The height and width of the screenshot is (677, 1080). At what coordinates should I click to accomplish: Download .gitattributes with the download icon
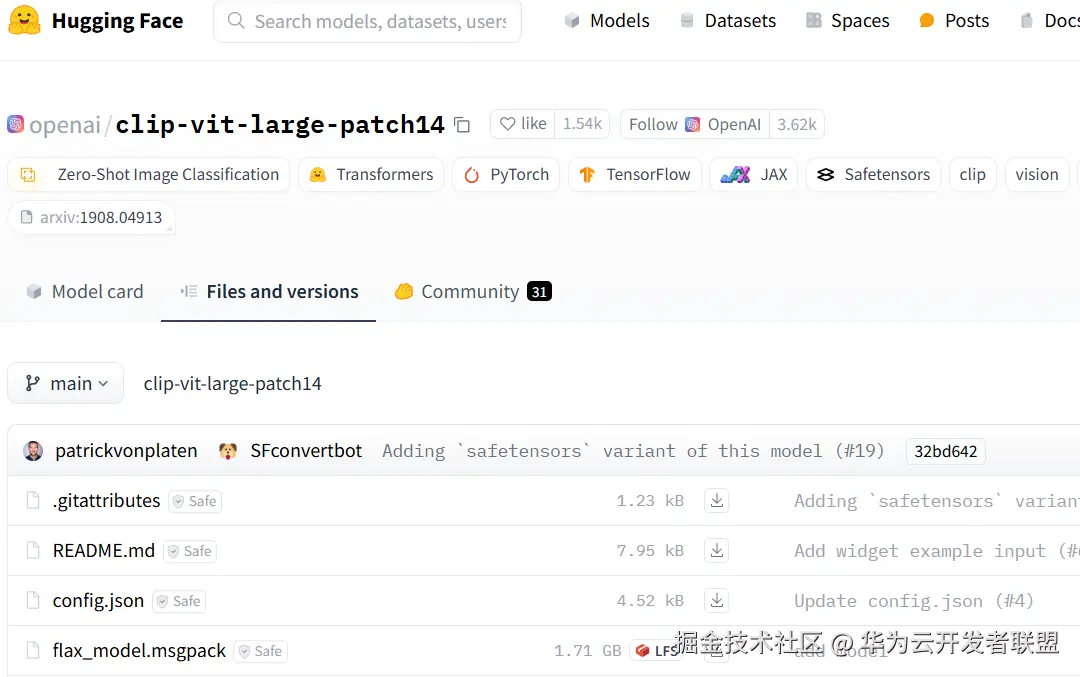717,501
